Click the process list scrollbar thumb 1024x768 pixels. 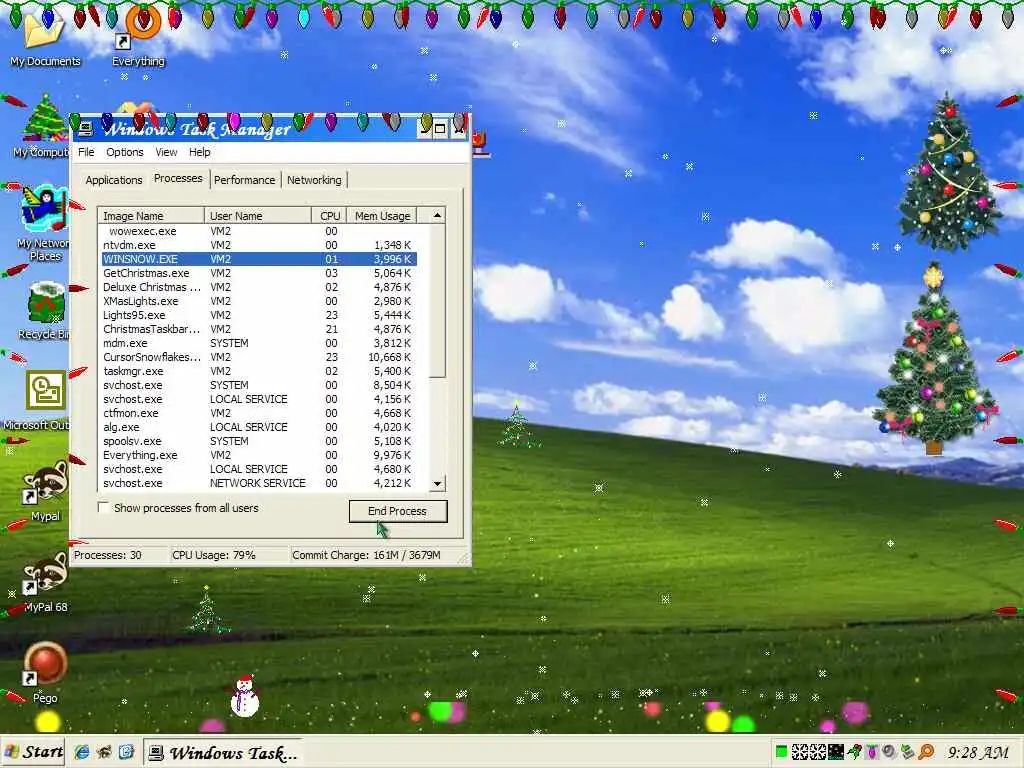click(x=437, y=300)
